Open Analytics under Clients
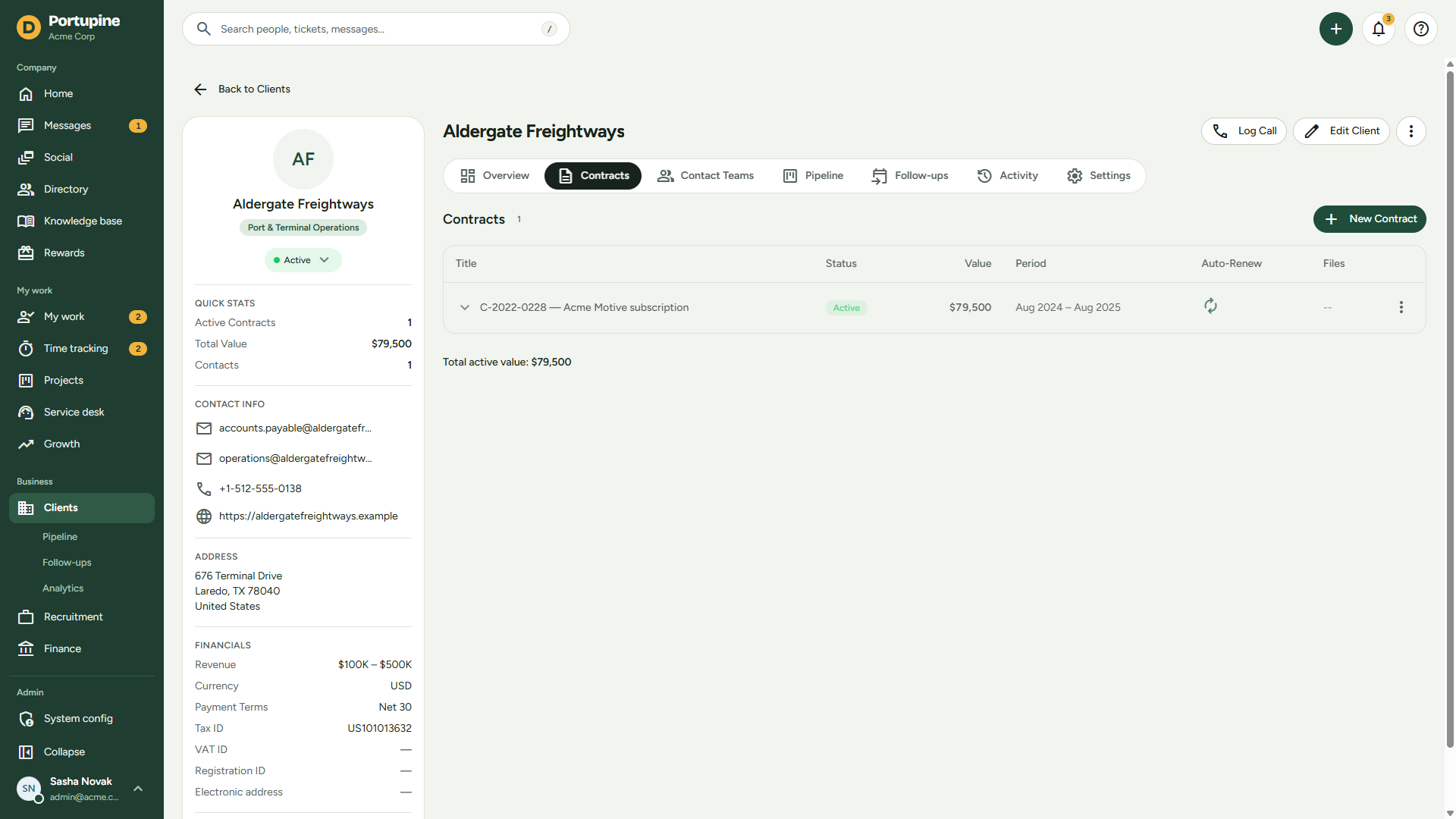1456x819 pixels. (63, 588)
